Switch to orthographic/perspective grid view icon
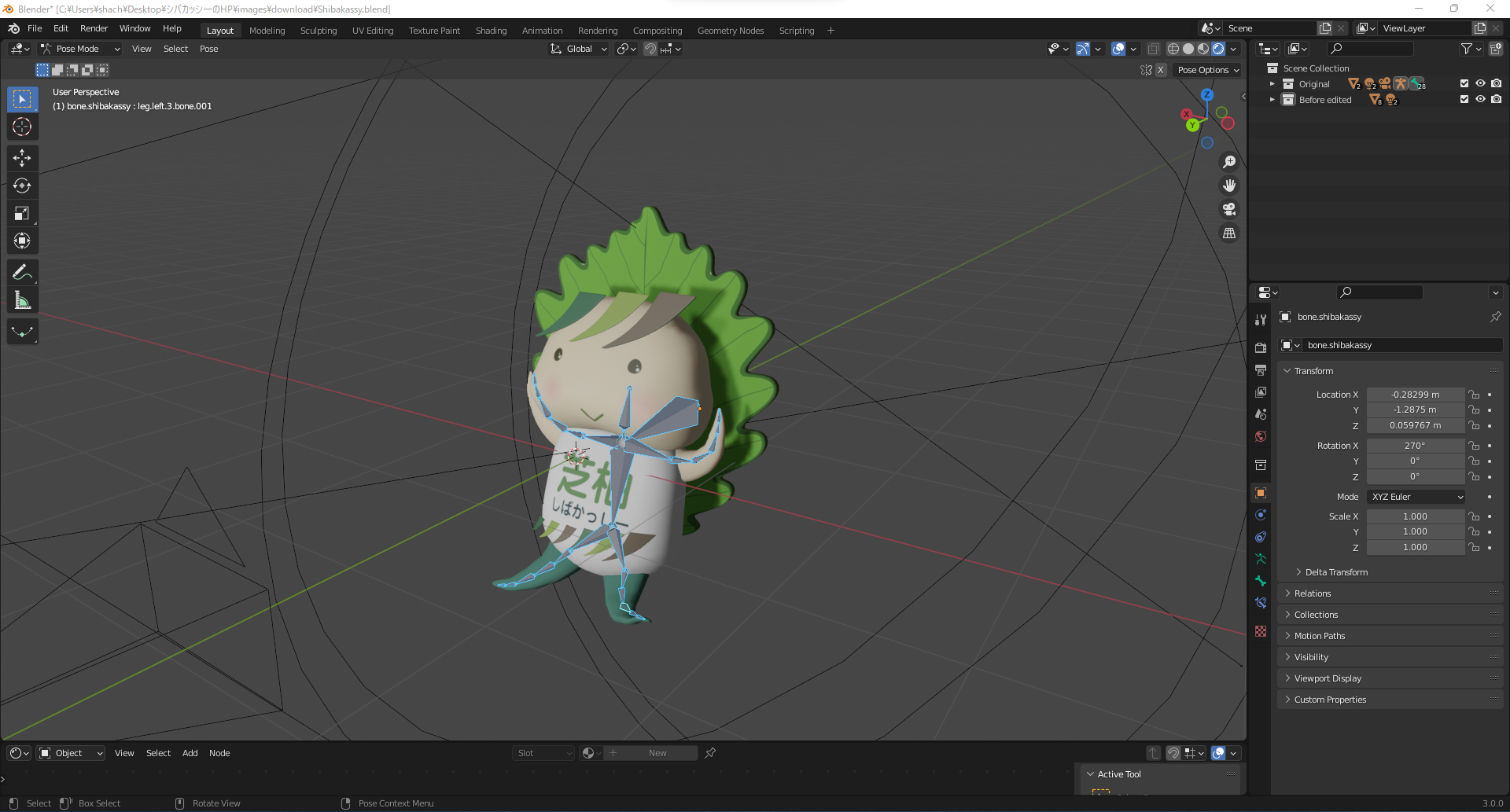Image resolution: width=1510 pixels, height=812 pixels. pos(1228,233)
